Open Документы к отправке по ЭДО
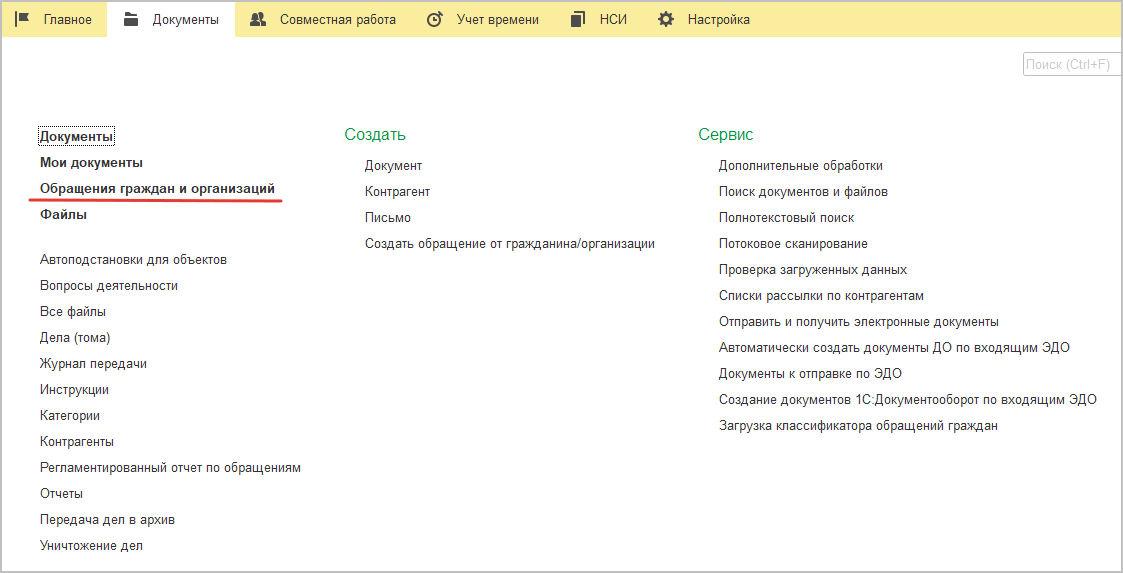 tap(810, 373)
